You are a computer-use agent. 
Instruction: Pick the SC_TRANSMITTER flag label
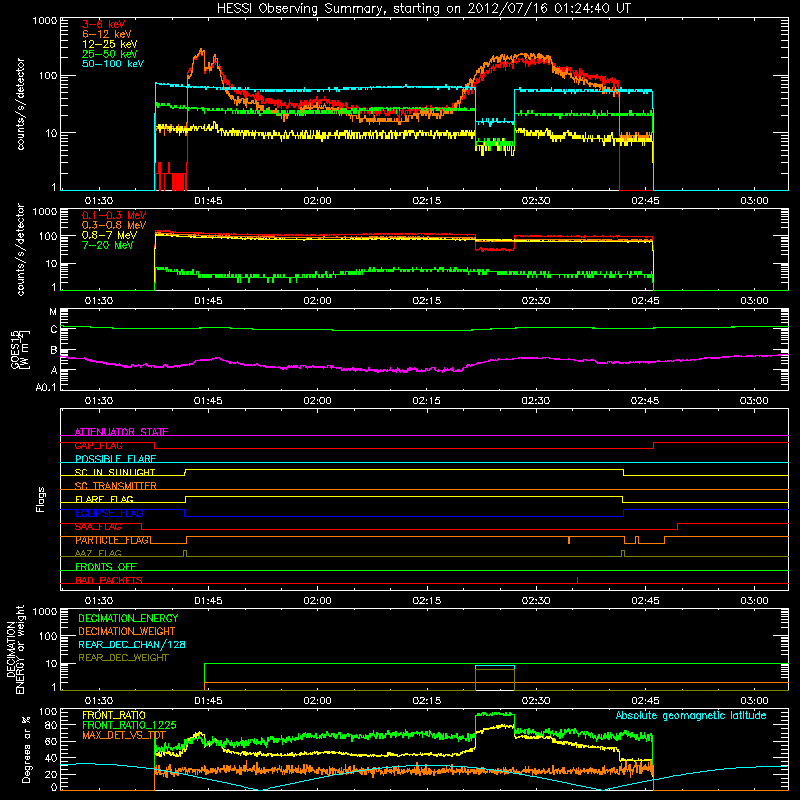(115, 486)
